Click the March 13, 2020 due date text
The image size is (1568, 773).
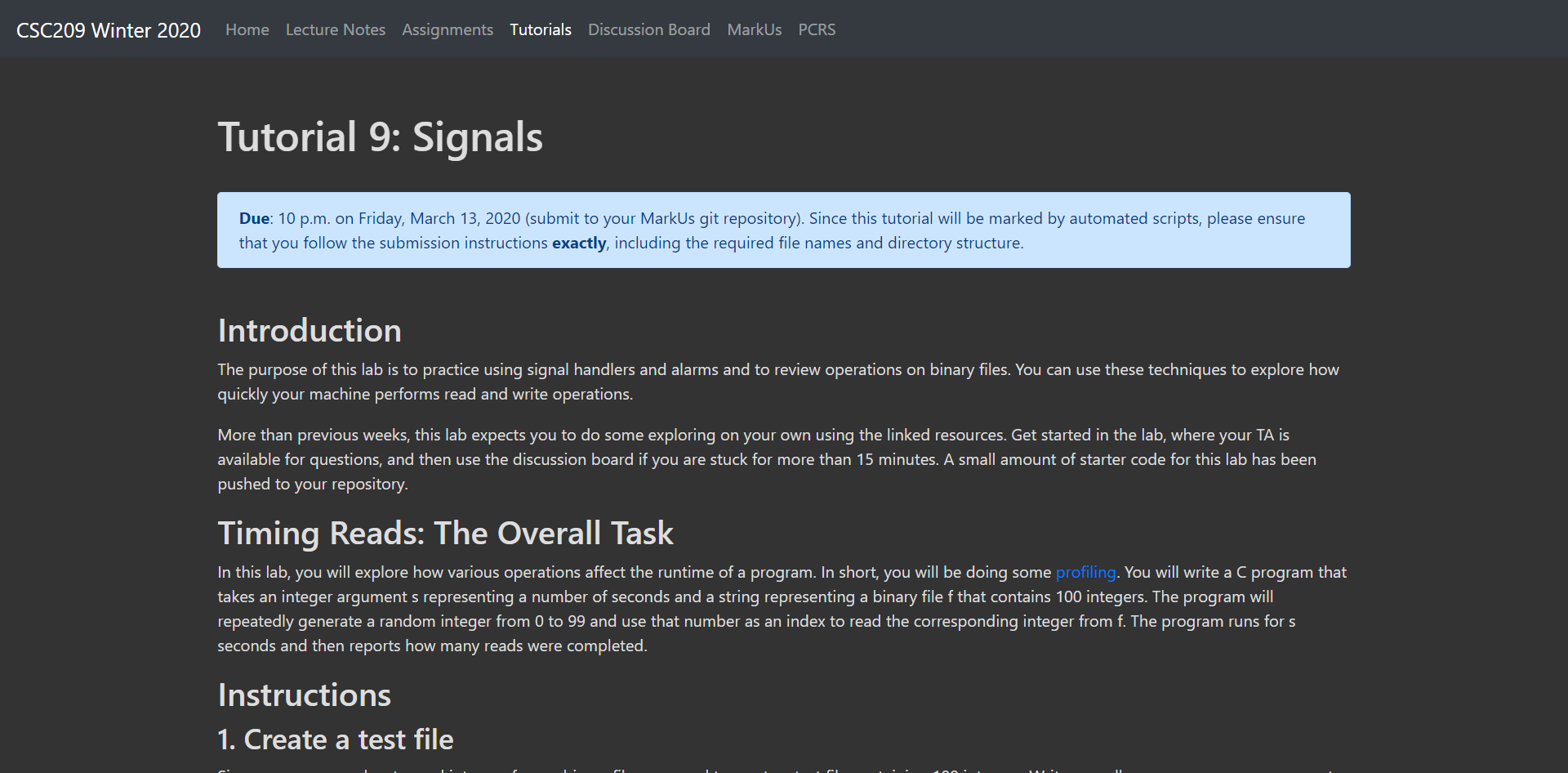pyautogui.click(x=465, y=218)
